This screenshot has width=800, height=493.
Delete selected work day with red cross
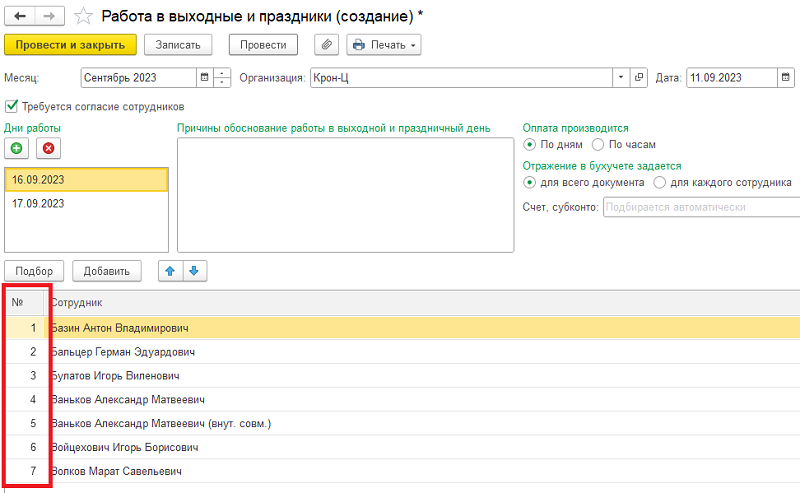click(x=47, y=148)
